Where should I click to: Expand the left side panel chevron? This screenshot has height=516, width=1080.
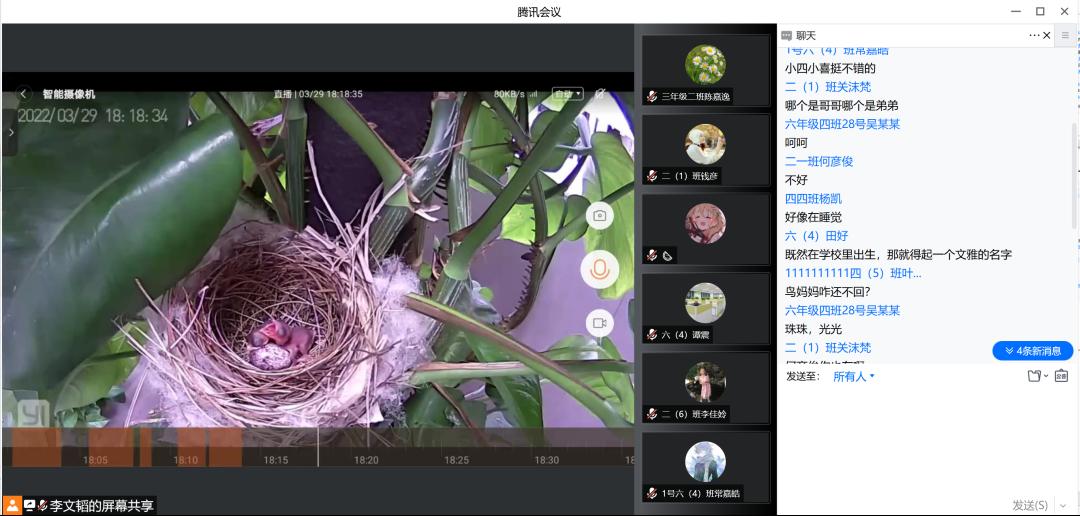pyautogui.click(x=11, y=132)
